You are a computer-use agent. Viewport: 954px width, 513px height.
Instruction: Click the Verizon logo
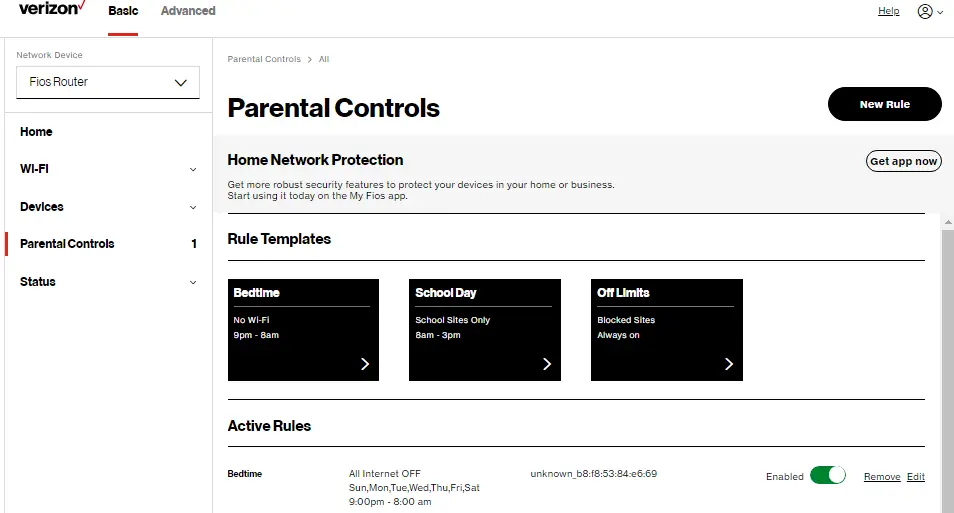coord(52,8)
